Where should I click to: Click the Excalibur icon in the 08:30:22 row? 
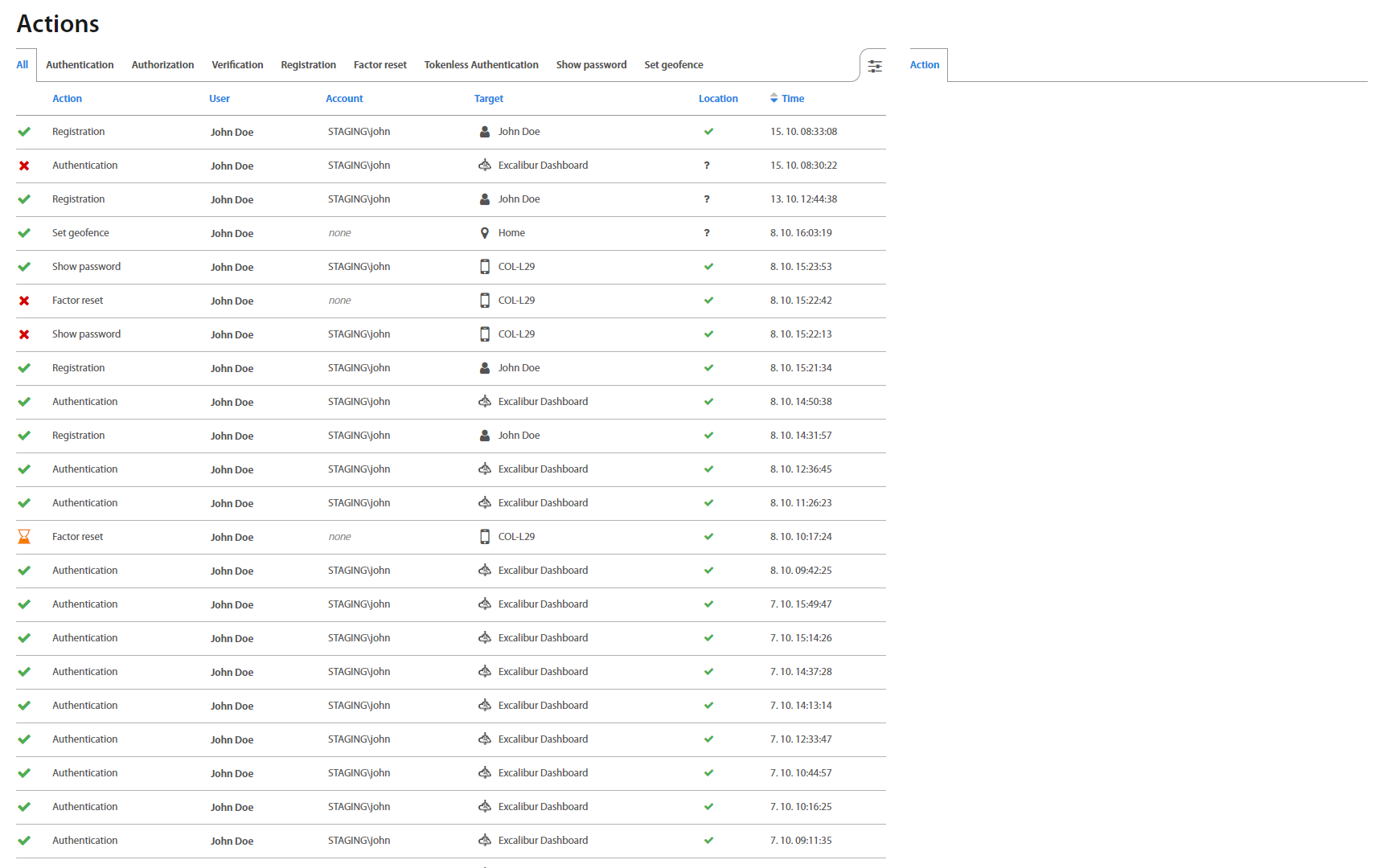click(x=484, y=166)
